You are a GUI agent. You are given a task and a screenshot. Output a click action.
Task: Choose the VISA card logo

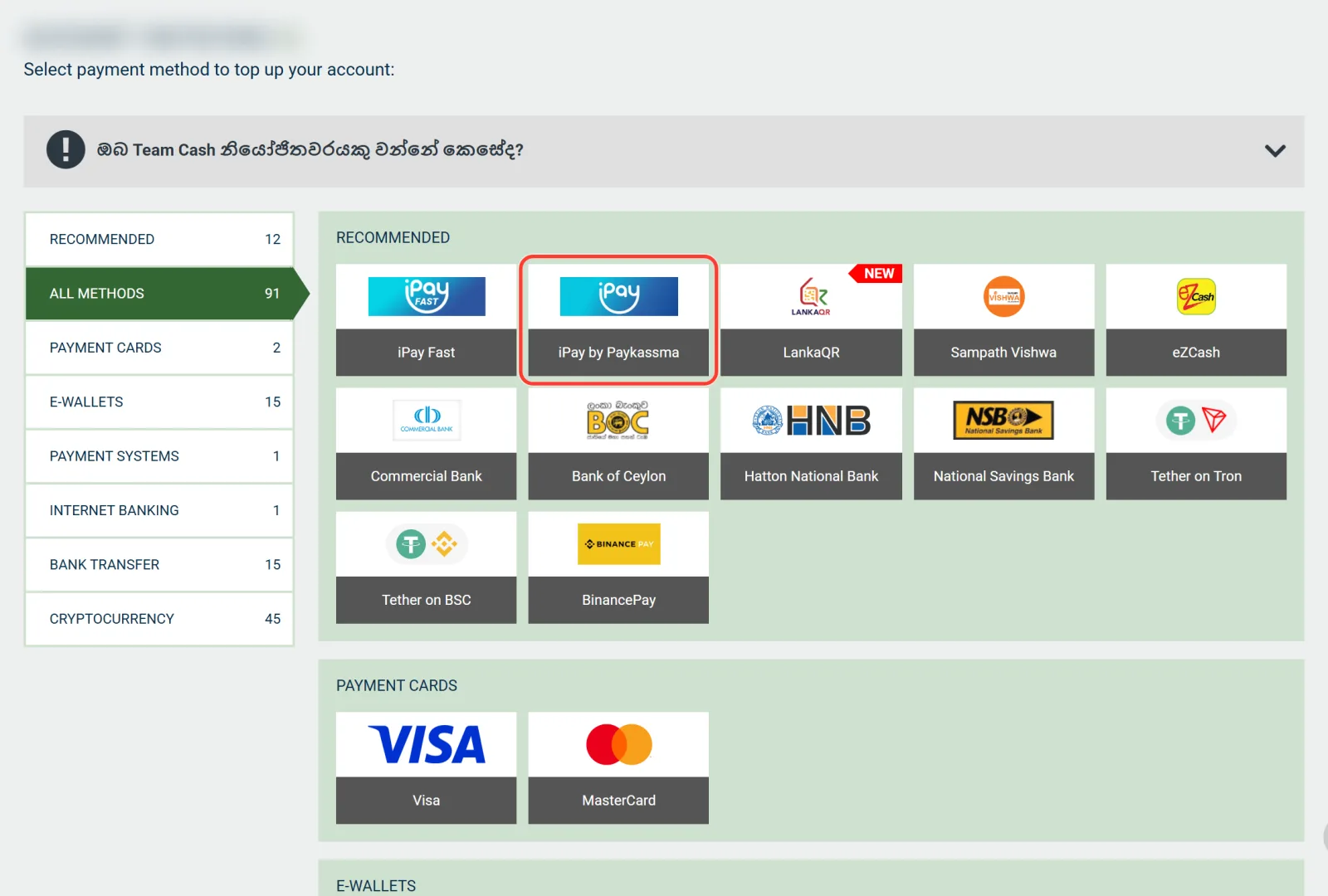pyautogui.click(x=427, y=744)
